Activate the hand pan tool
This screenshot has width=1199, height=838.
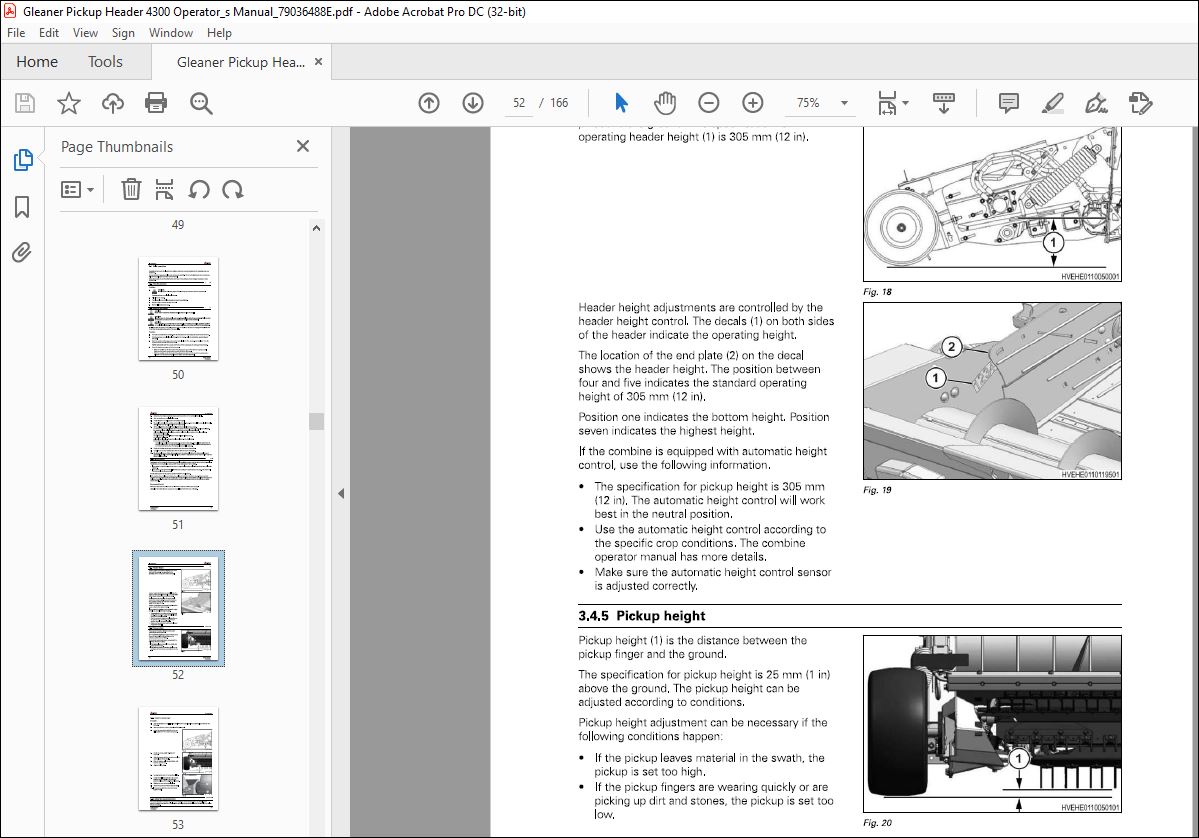click(665, 103)
